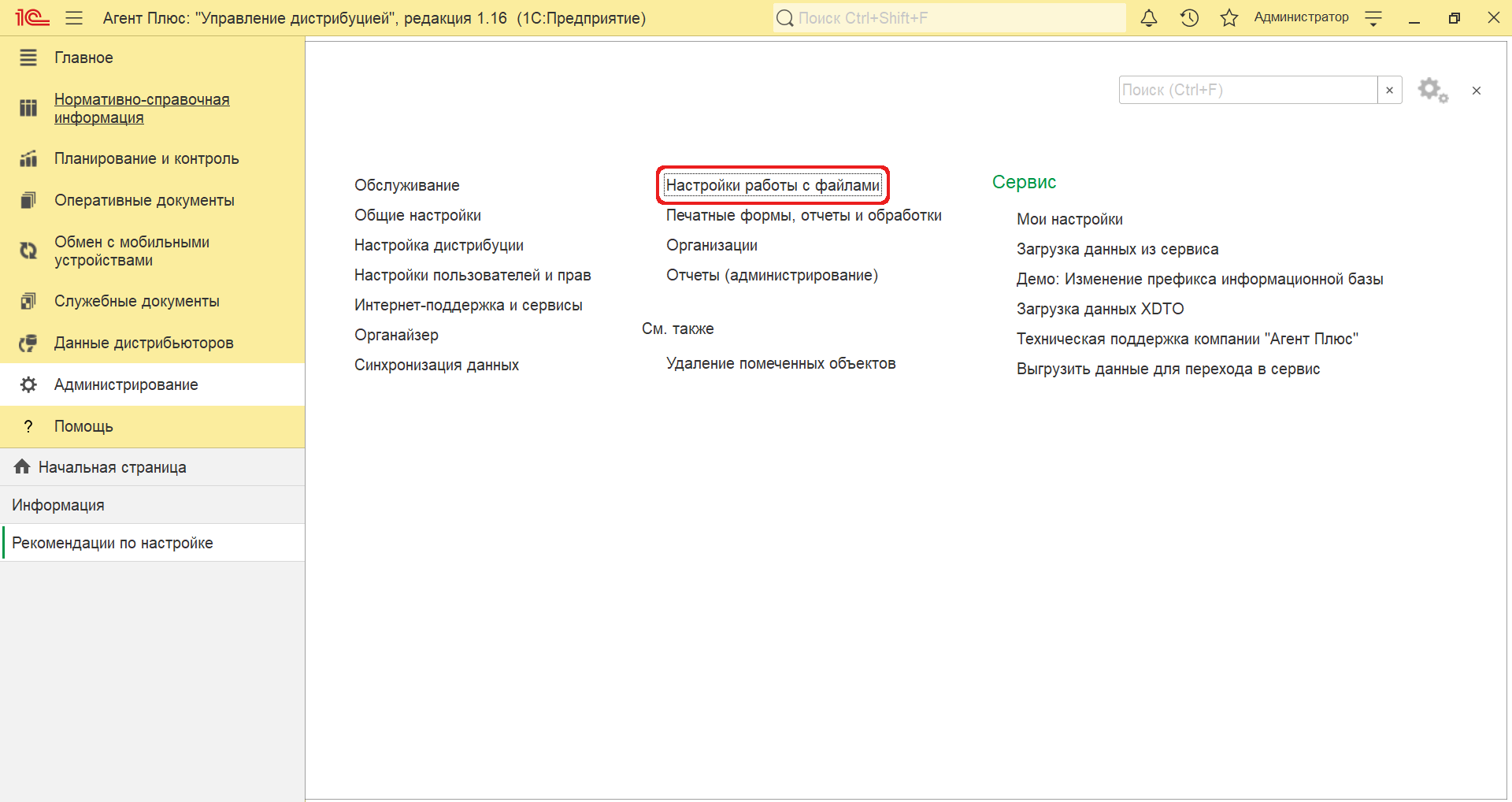Open Настройки работы с файлами

click(x=773, y=184)
